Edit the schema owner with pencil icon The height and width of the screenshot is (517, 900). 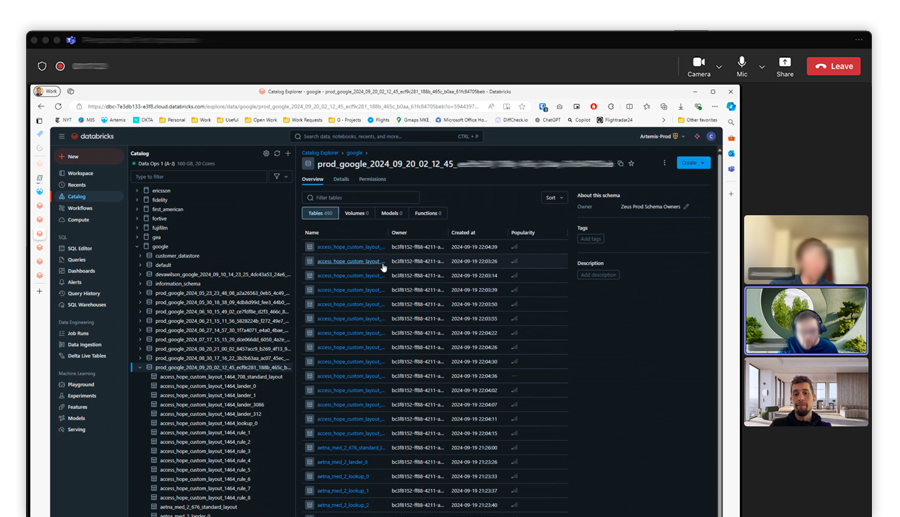686,207
